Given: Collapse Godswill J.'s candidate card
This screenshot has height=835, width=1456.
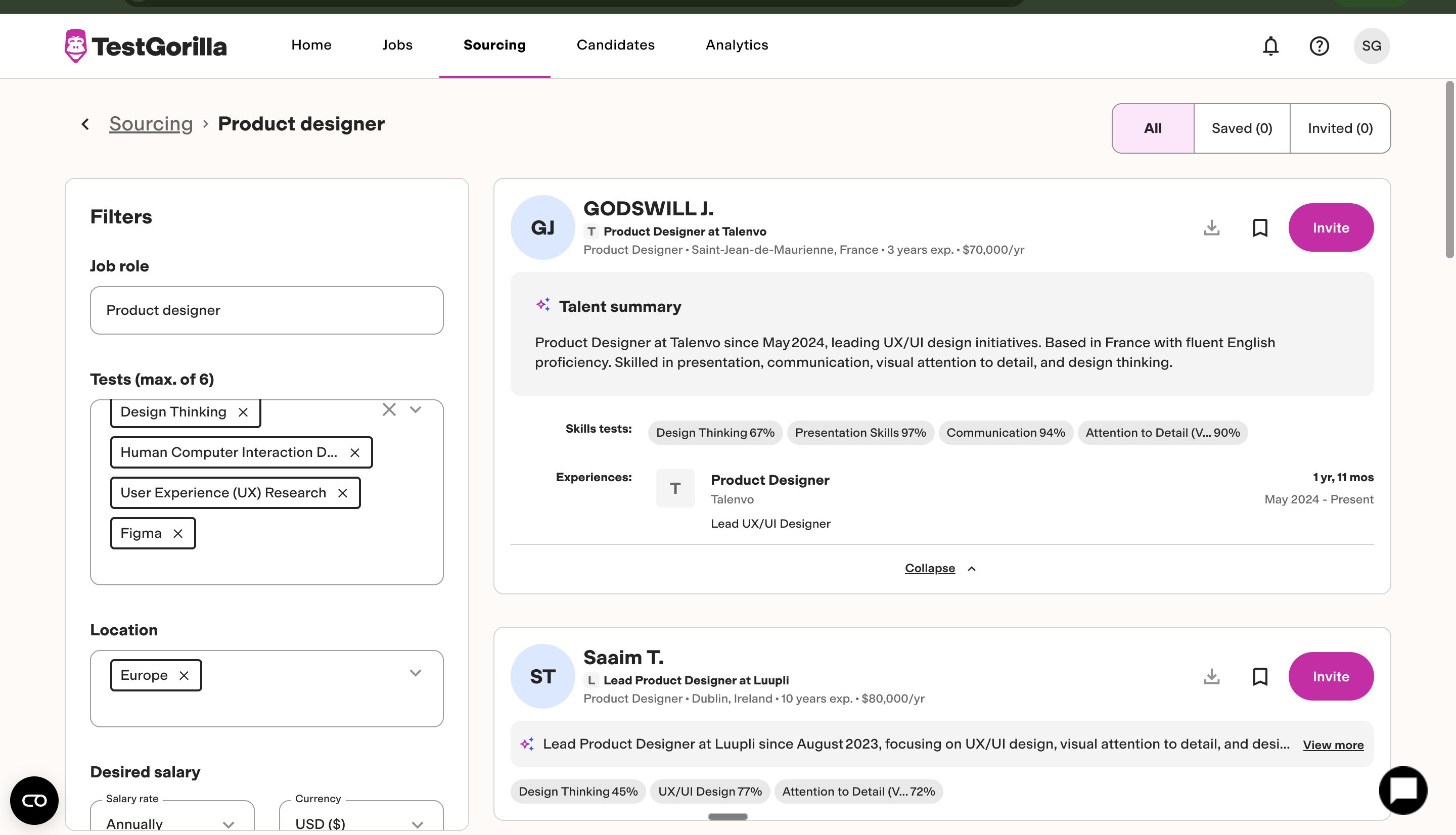Looking at the screenshot, I should pyautogui.click(x=940, y=568).
